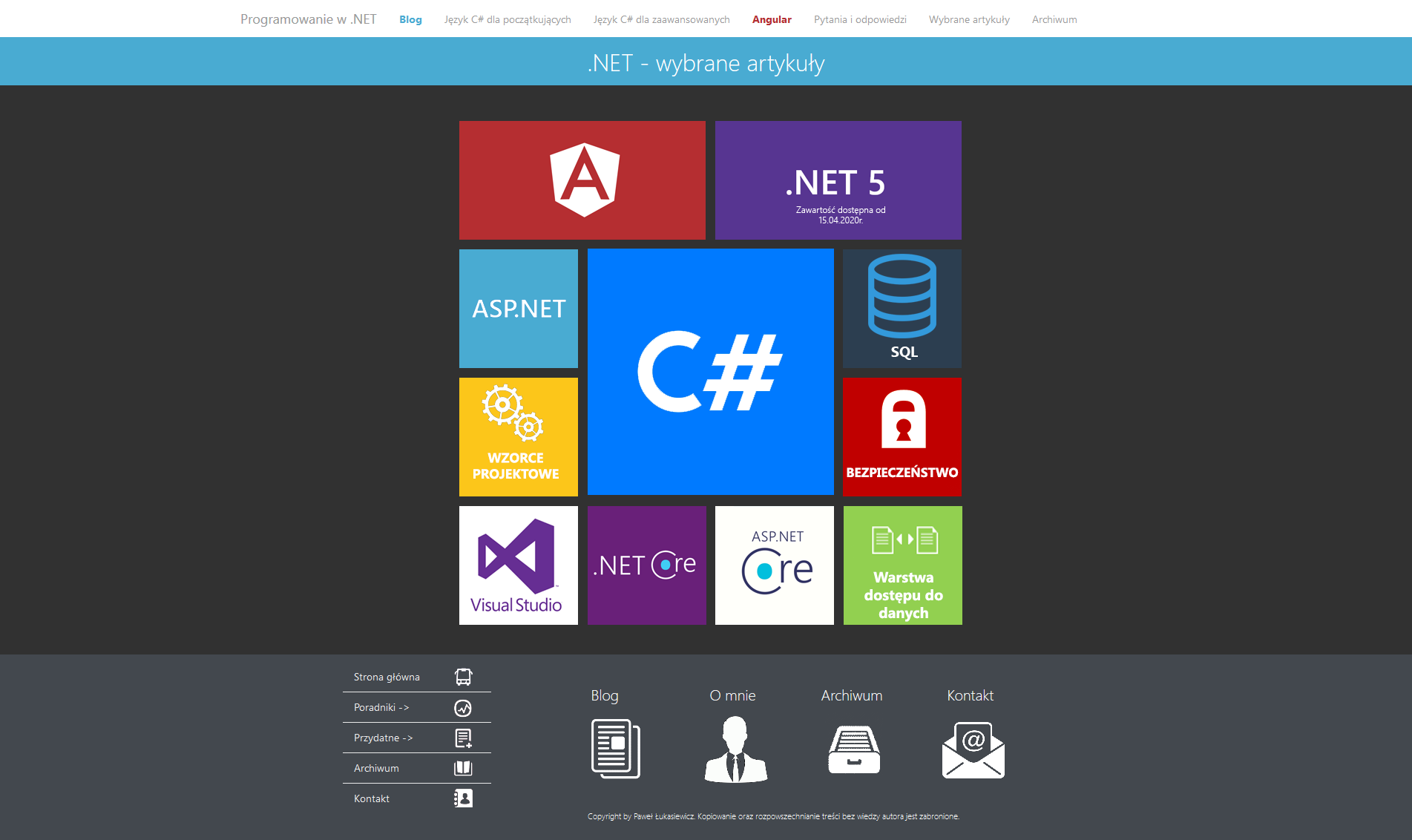
Task: Open the Angular logo tile
Action: click(582, 180)
